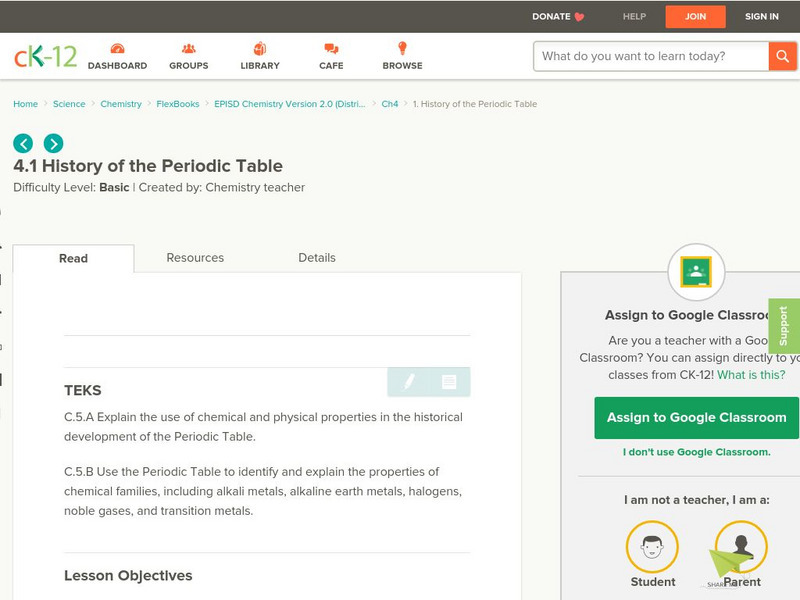Click the Assign to Google Classroom button
Viewport: 800px width, 600px height.
coord(696,418)
